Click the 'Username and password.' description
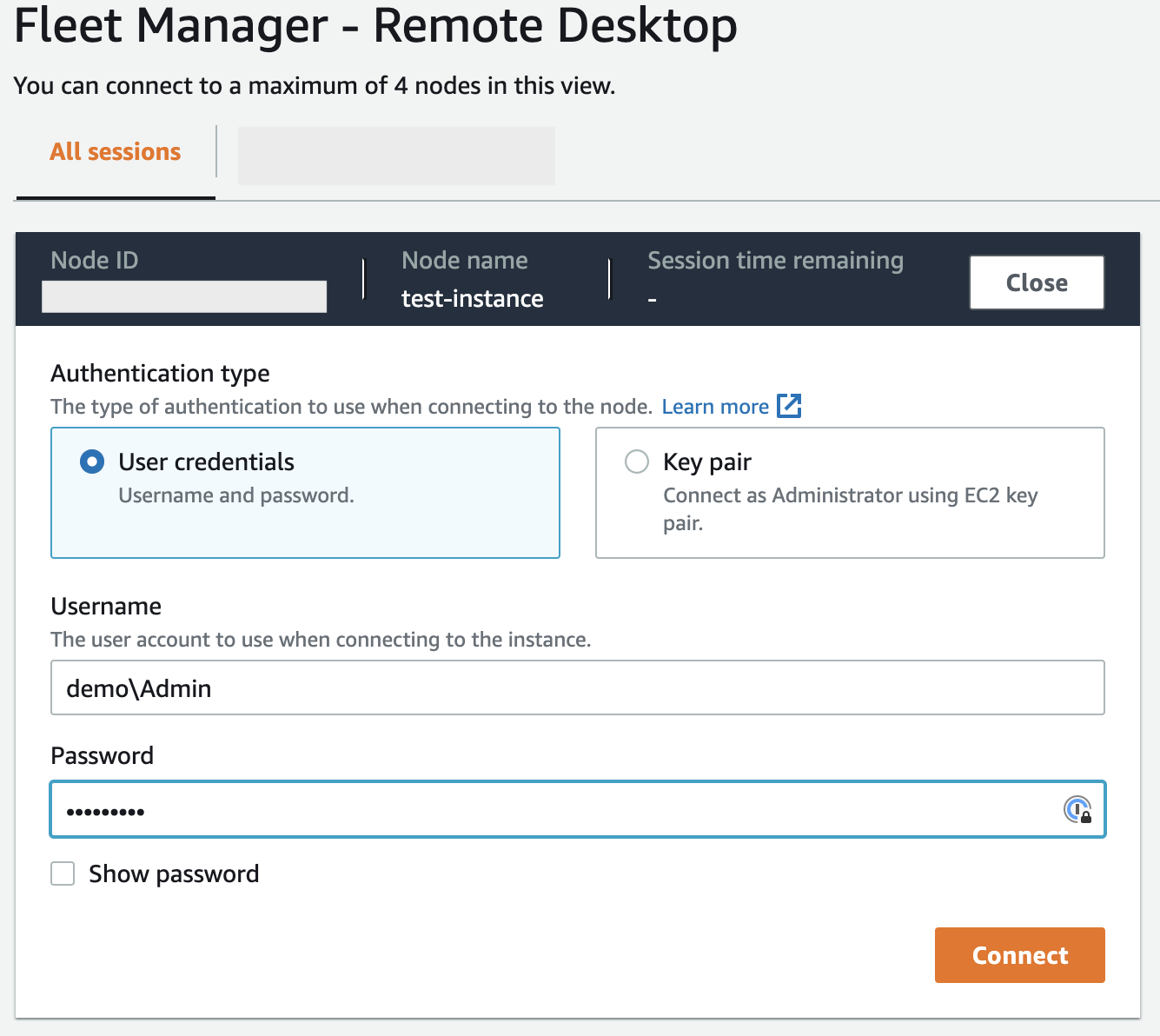Viewport: 1160px width, 1036px height. point(236,495)
